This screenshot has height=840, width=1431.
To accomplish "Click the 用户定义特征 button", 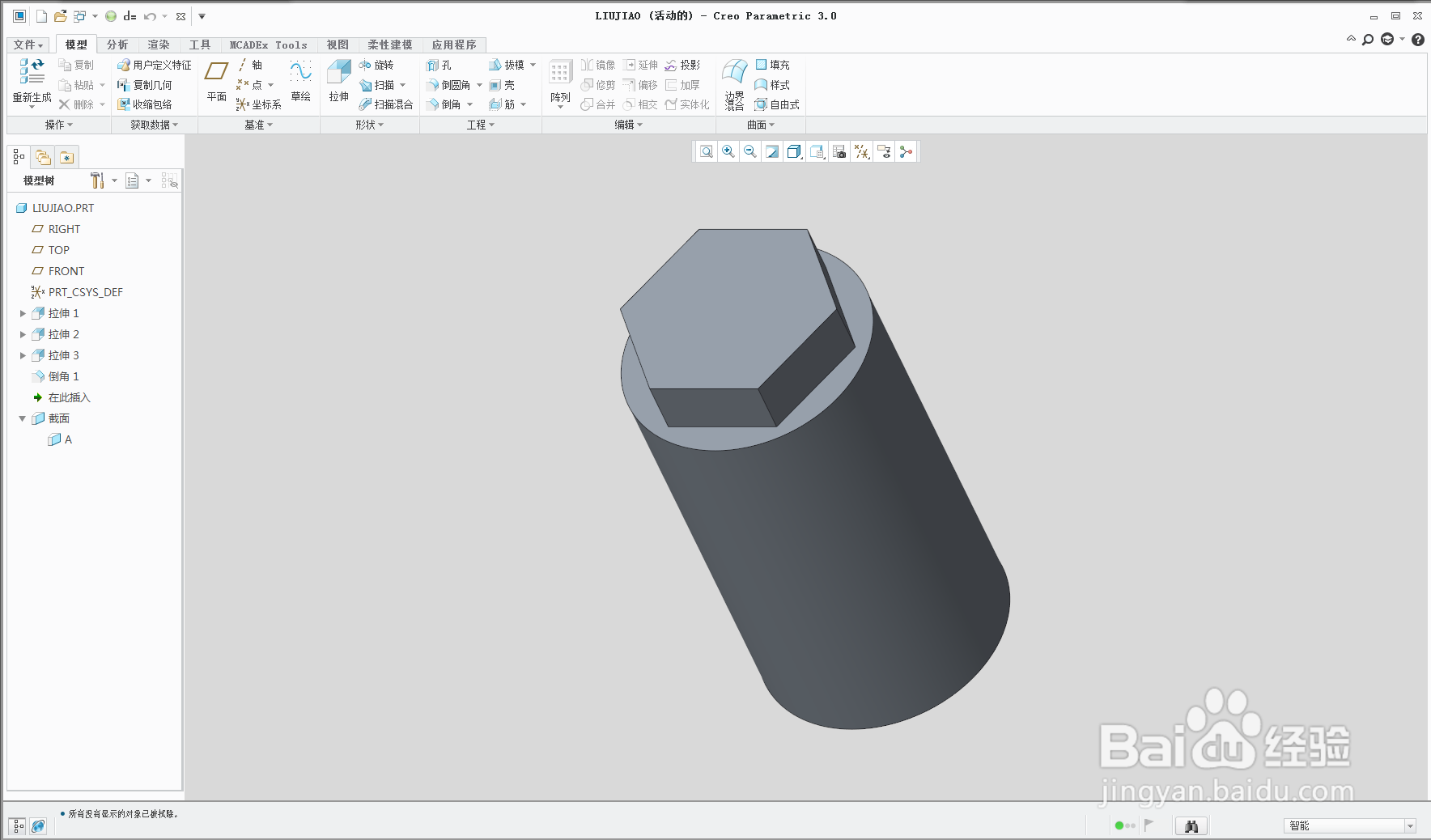I will click(154, 65).
